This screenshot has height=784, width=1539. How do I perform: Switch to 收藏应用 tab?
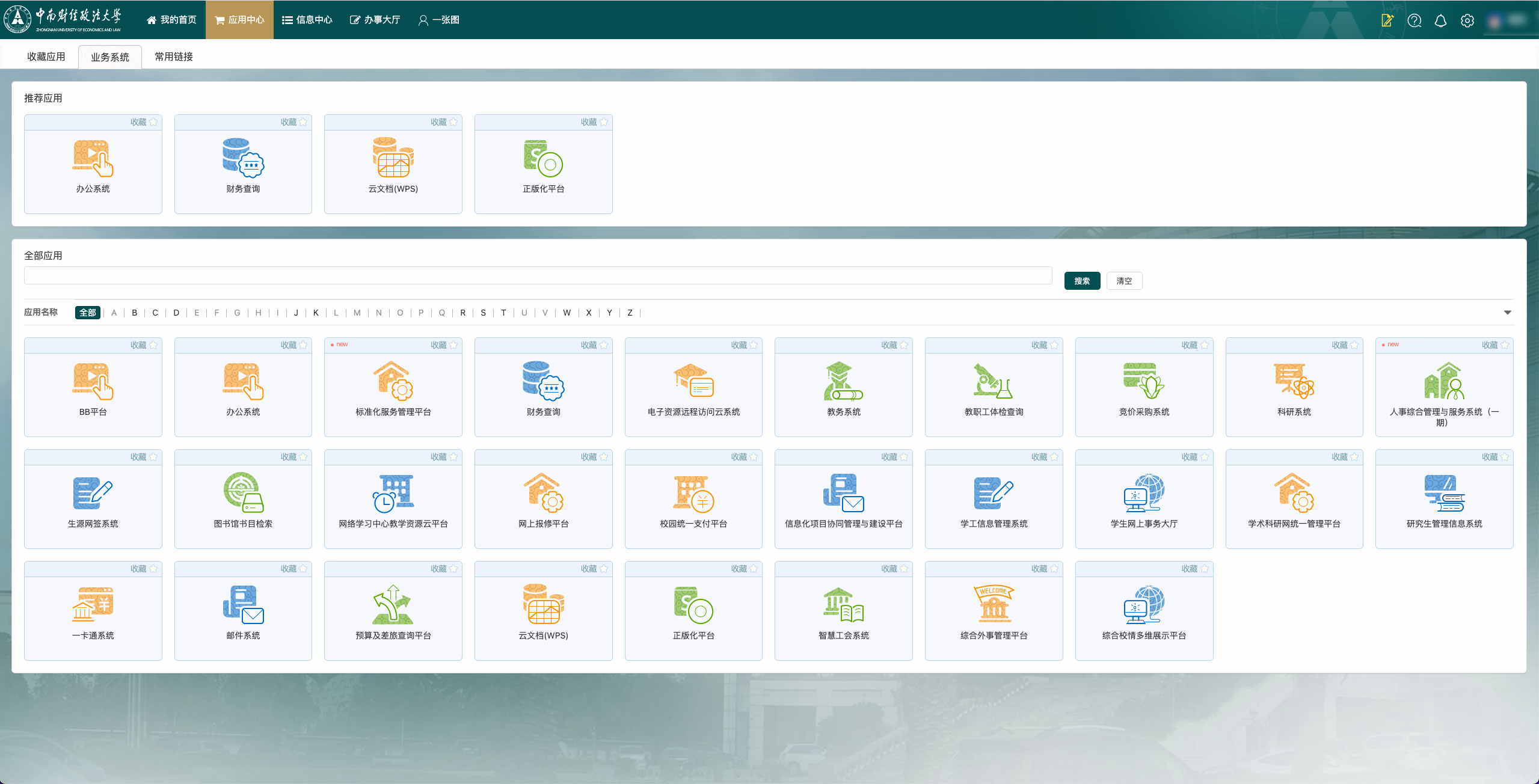pyautogui.click(x=46, y=57)
